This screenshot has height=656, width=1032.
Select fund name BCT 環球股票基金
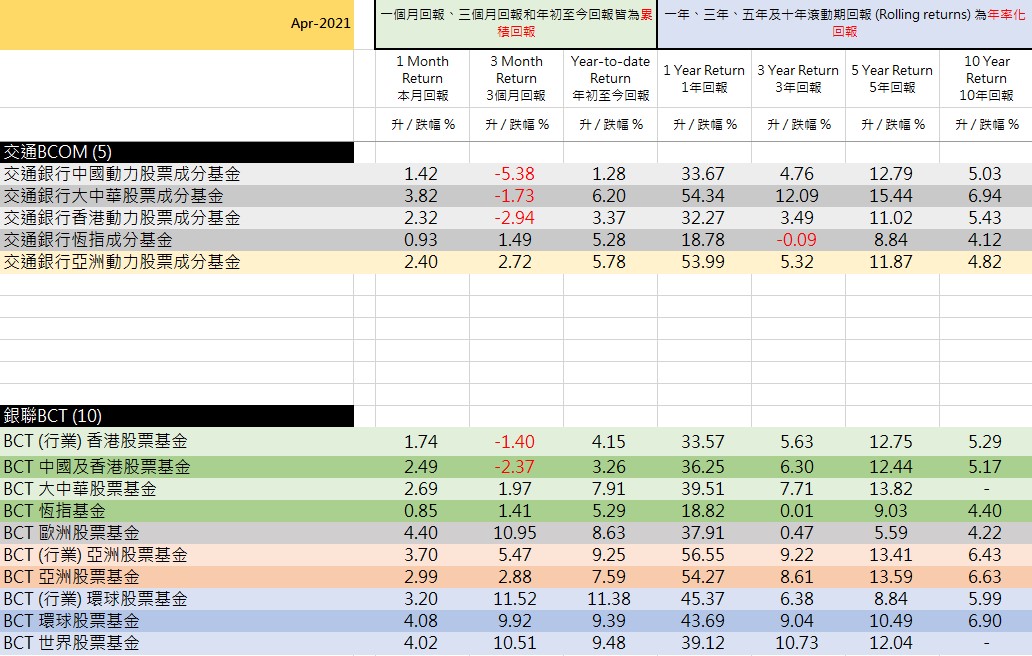click(x=71, y=620)
